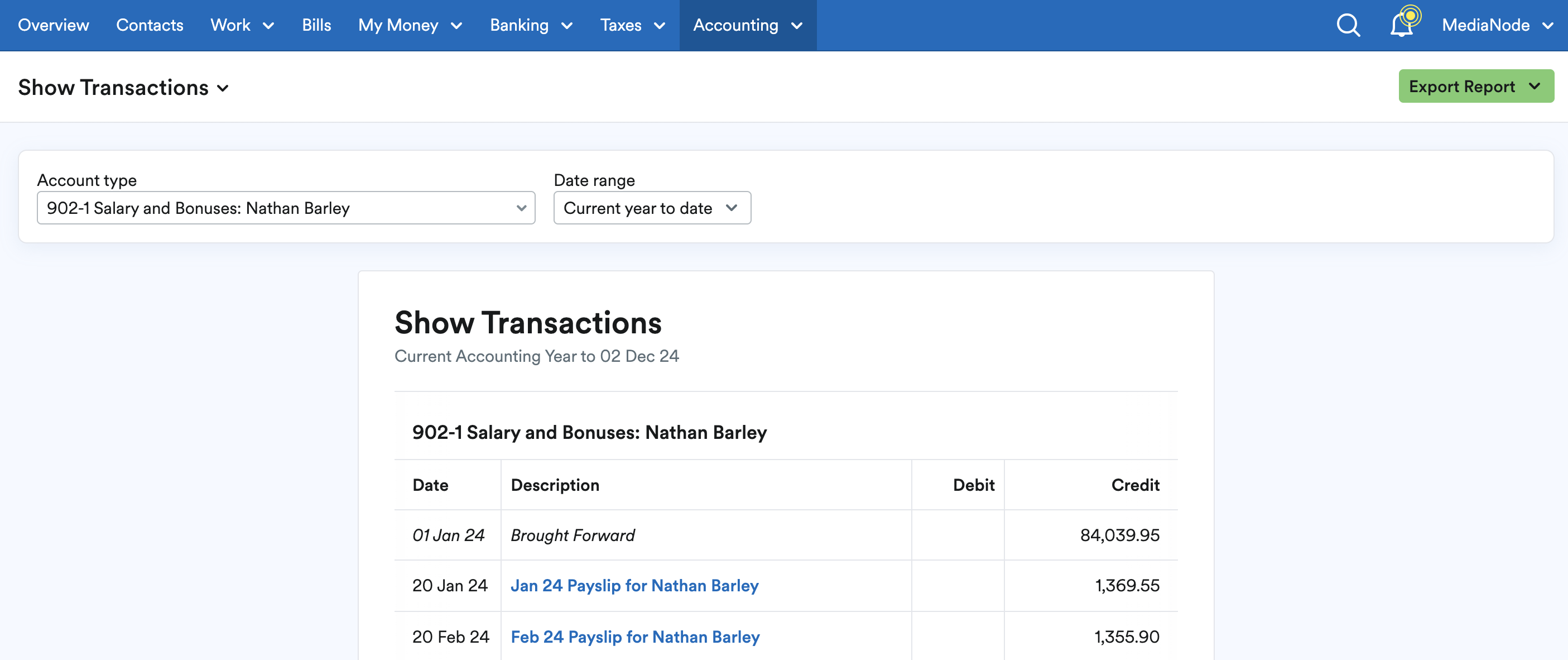Click the 20 Jan 24 date cell

[450, 585]
